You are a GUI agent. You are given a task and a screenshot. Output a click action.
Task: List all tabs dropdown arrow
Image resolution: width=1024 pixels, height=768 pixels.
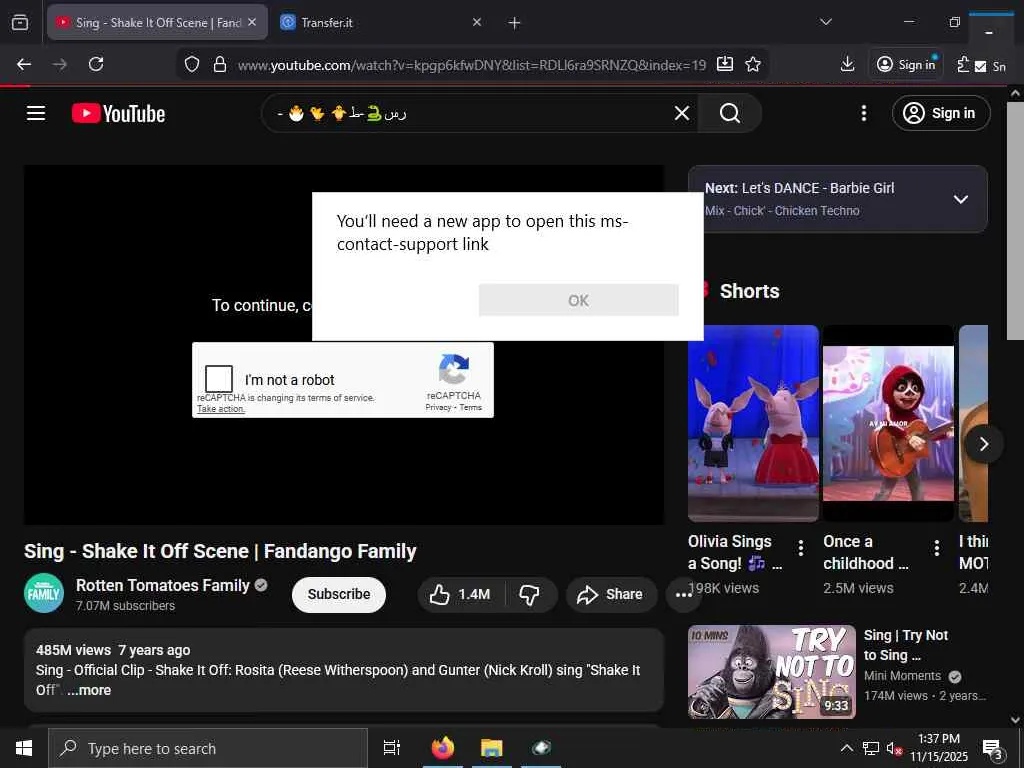pyautogui.click(x=825, y=22)
